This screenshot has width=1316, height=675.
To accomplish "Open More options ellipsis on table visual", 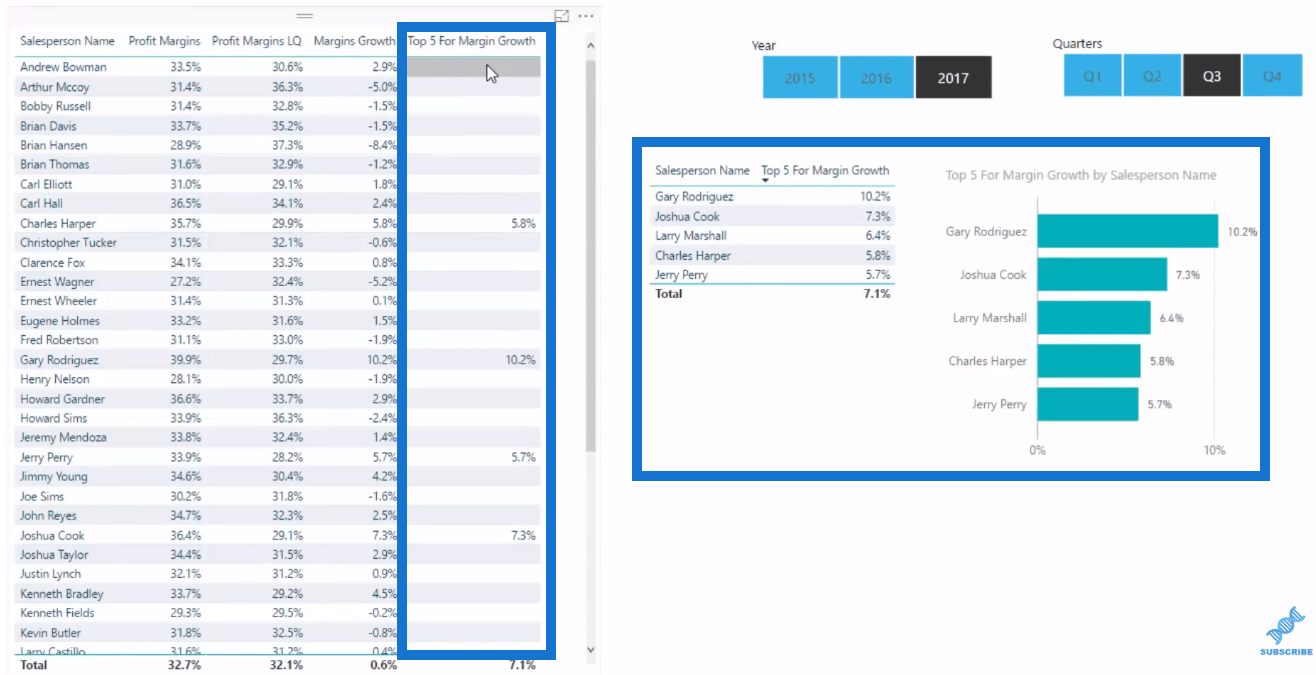I will [586, 16].
